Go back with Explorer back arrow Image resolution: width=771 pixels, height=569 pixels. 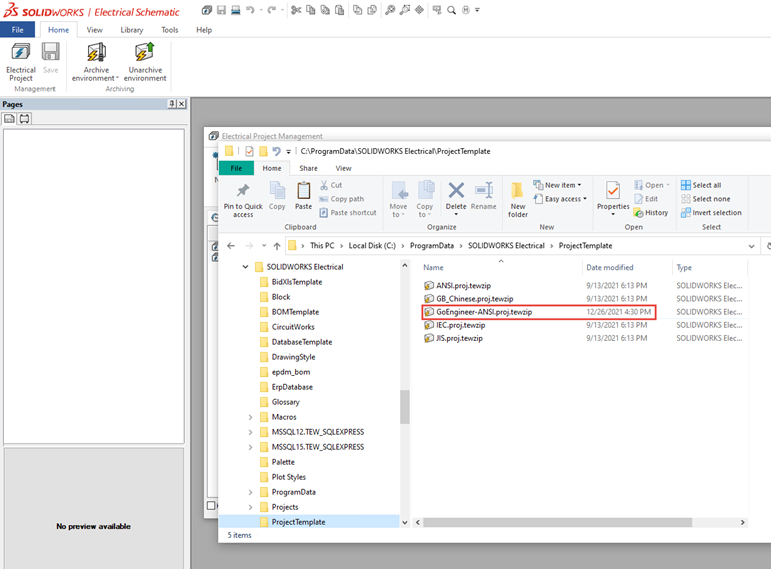pos(231,245)
